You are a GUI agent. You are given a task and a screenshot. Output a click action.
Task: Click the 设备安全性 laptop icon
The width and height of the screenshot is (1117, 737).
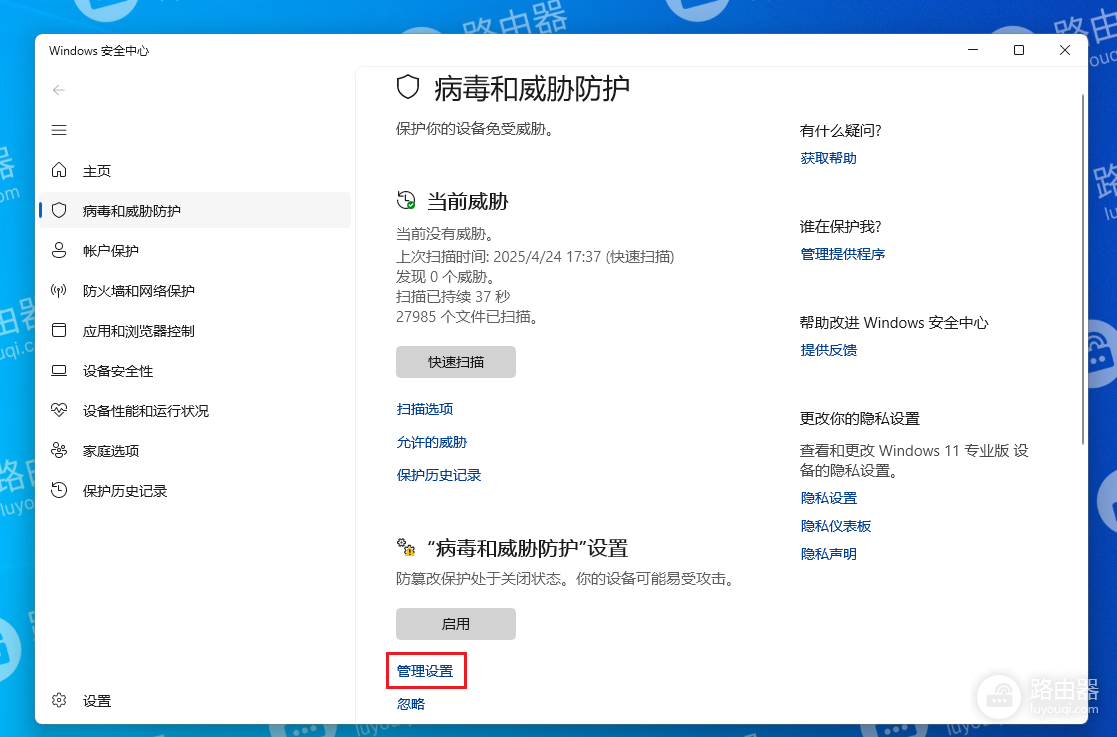[59, 371]
